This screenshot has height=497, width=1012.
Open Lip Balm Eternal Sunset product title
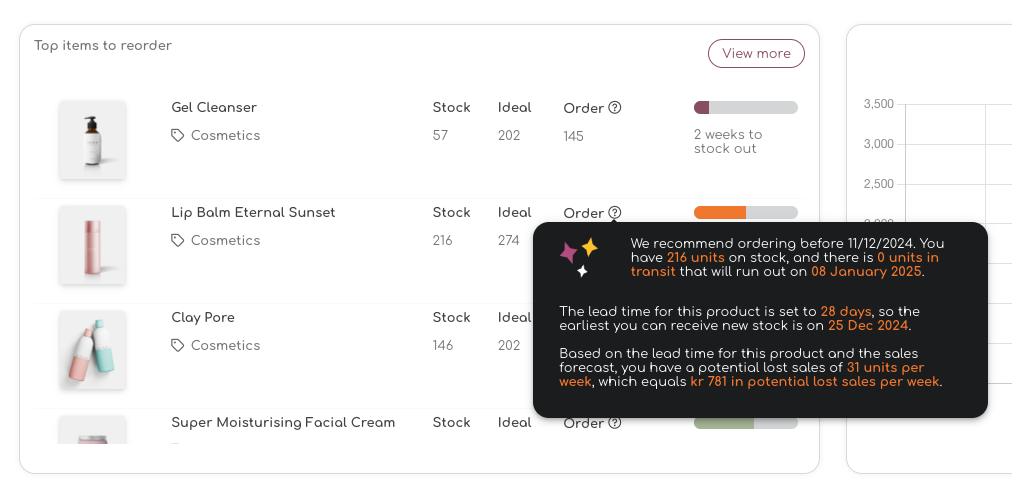tap(253, 212)
